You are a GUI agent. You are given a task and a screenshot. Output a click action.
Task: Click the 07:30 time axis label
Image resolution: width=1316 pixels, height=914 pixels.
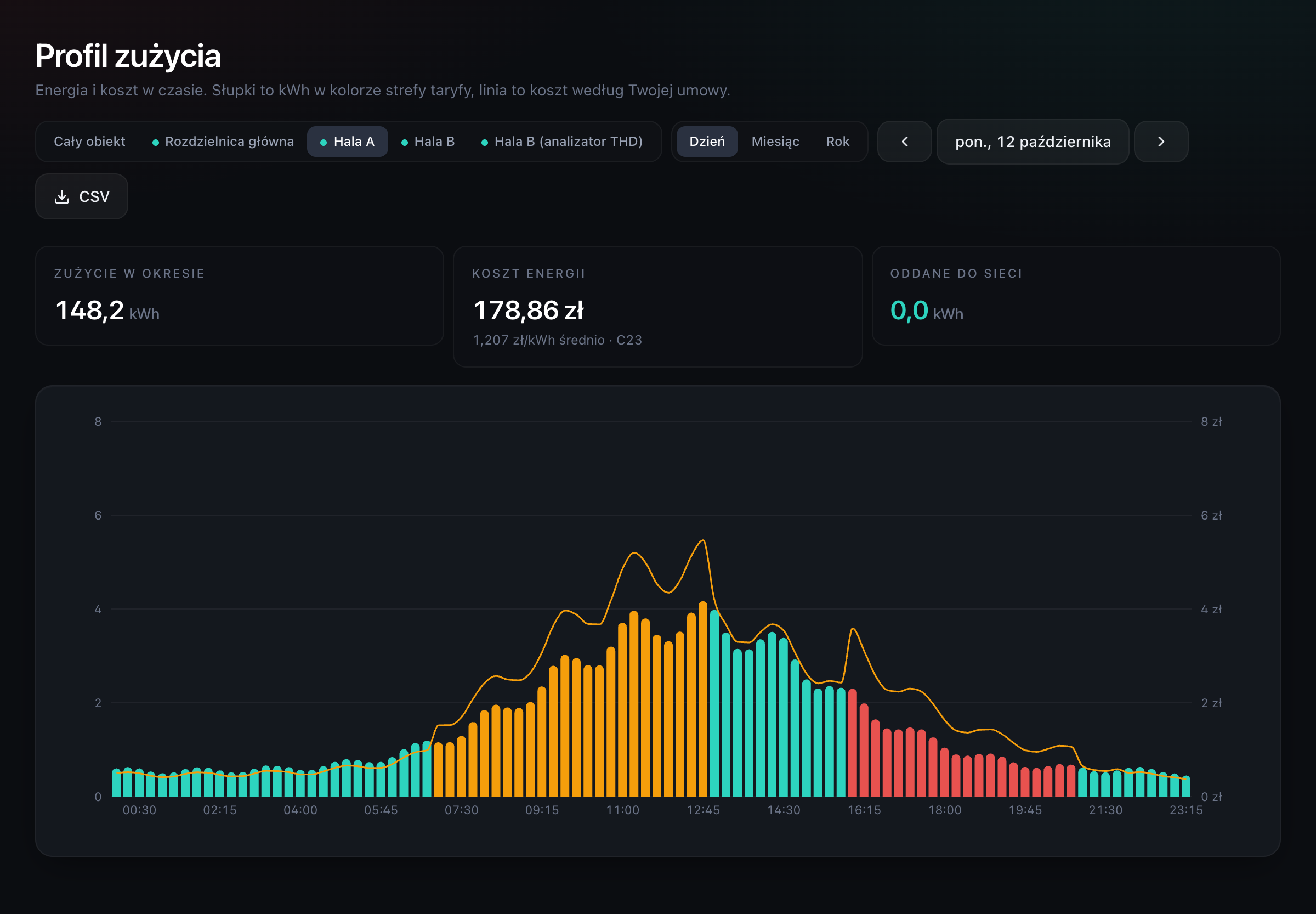(x=461, y=810)
